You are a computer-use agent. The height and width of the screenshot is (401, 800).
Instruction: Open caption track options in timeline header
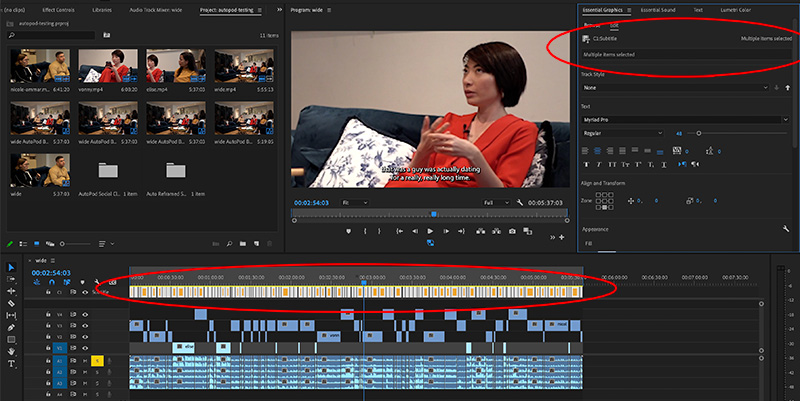coord(113,282)
